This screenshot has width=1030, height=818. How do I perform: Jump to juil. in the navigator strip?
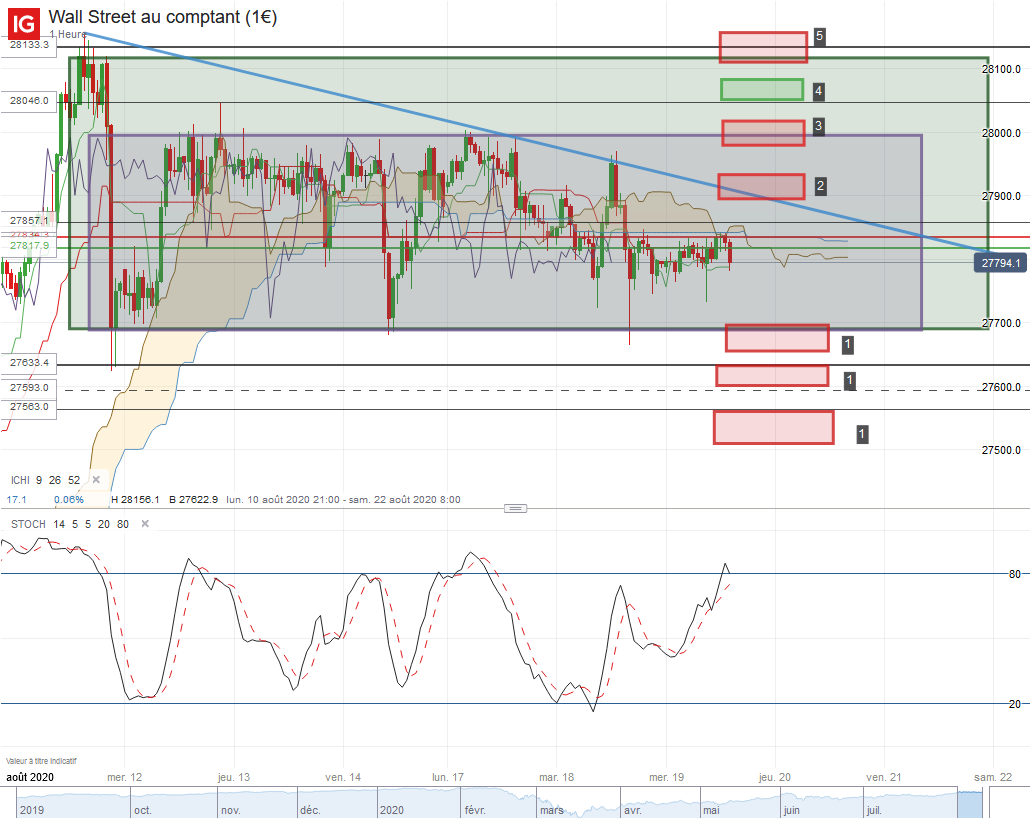874,810
